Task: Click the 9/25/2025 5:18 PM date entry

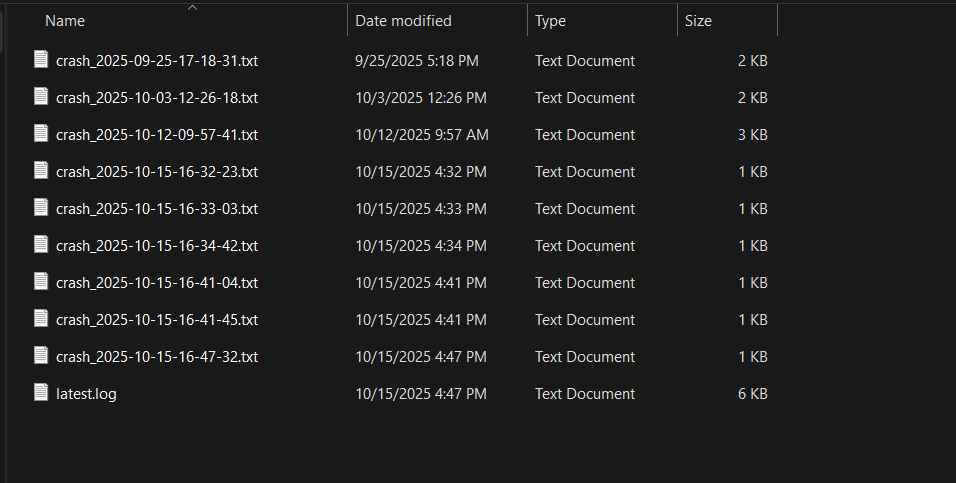Action: [417, 61]
